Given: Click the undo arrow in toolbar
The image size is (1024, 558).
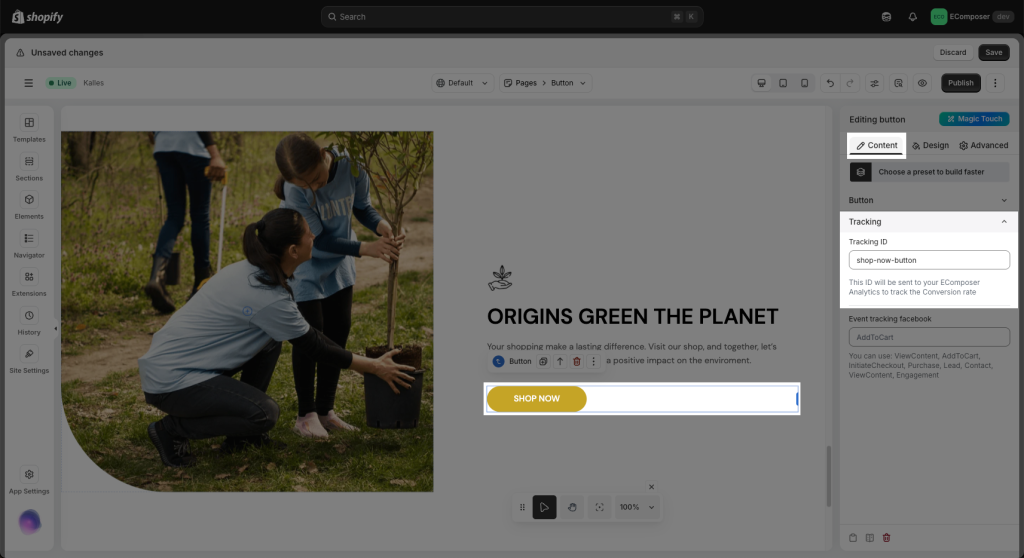Looking at the screenshot, I should pyautogui.click(x=829, y=83).
